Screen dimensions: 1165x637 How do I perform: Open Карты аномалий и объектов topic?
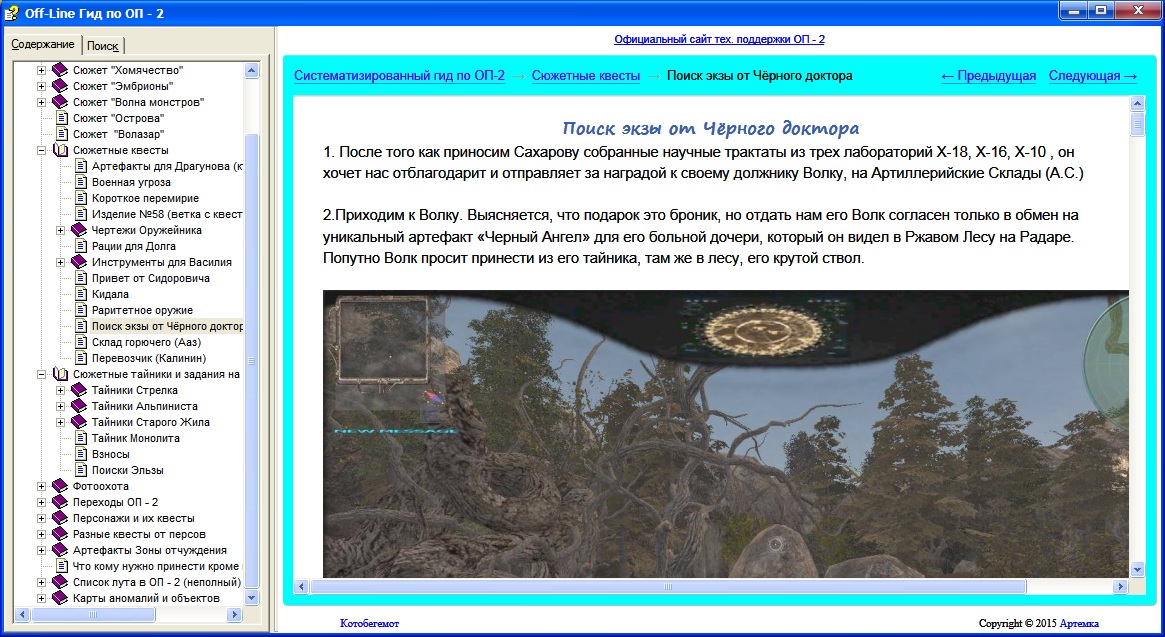[x=146, y=598]
